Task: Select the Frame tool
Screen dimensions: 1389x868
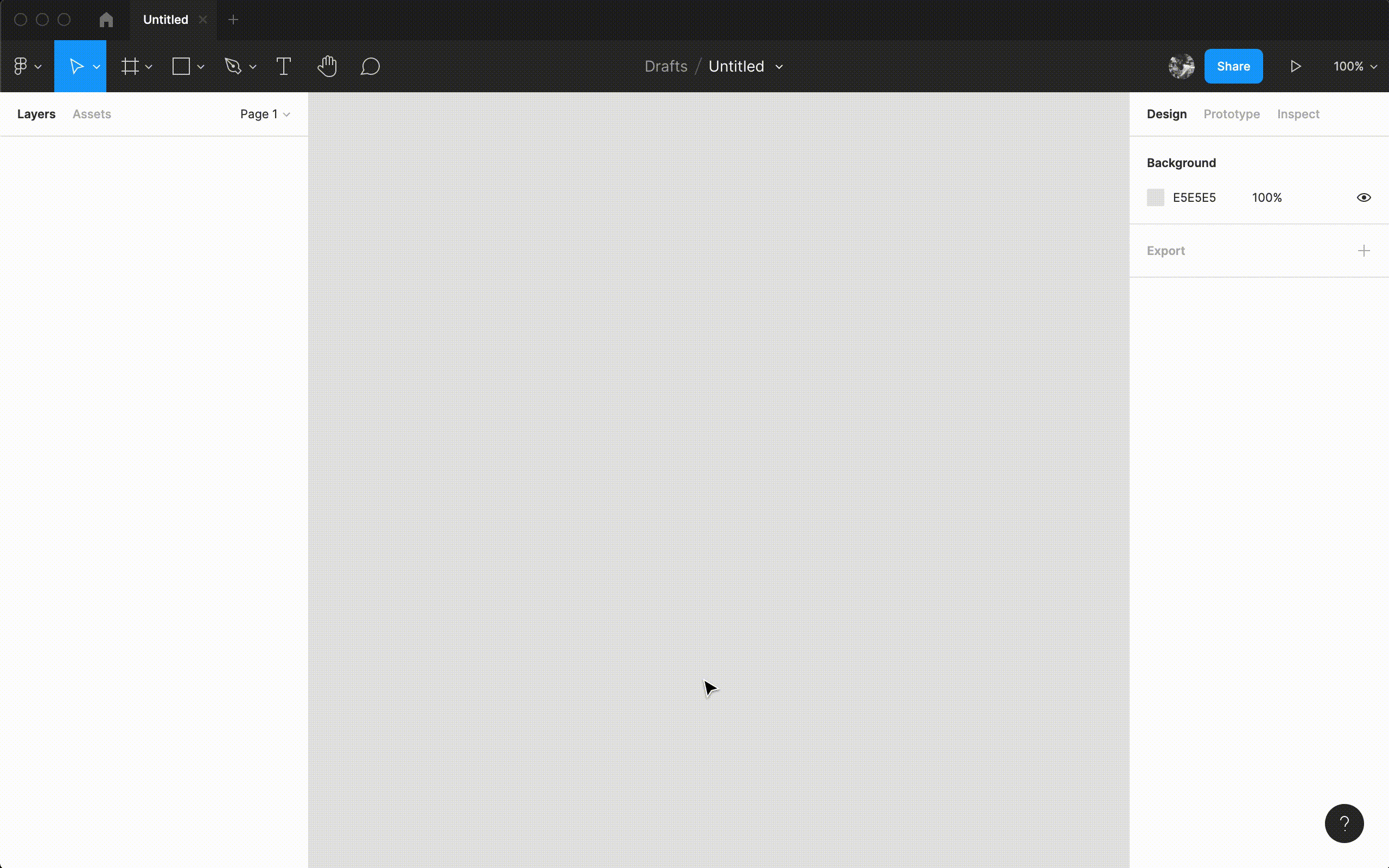Action: point(130,67)
